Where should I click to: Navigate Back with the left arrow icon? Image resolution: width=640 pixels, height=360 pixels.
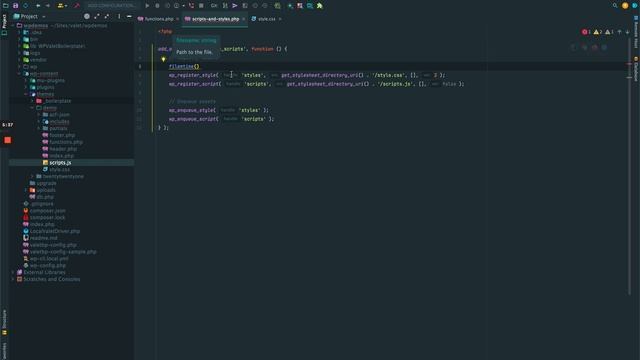[x=38, y=6]
